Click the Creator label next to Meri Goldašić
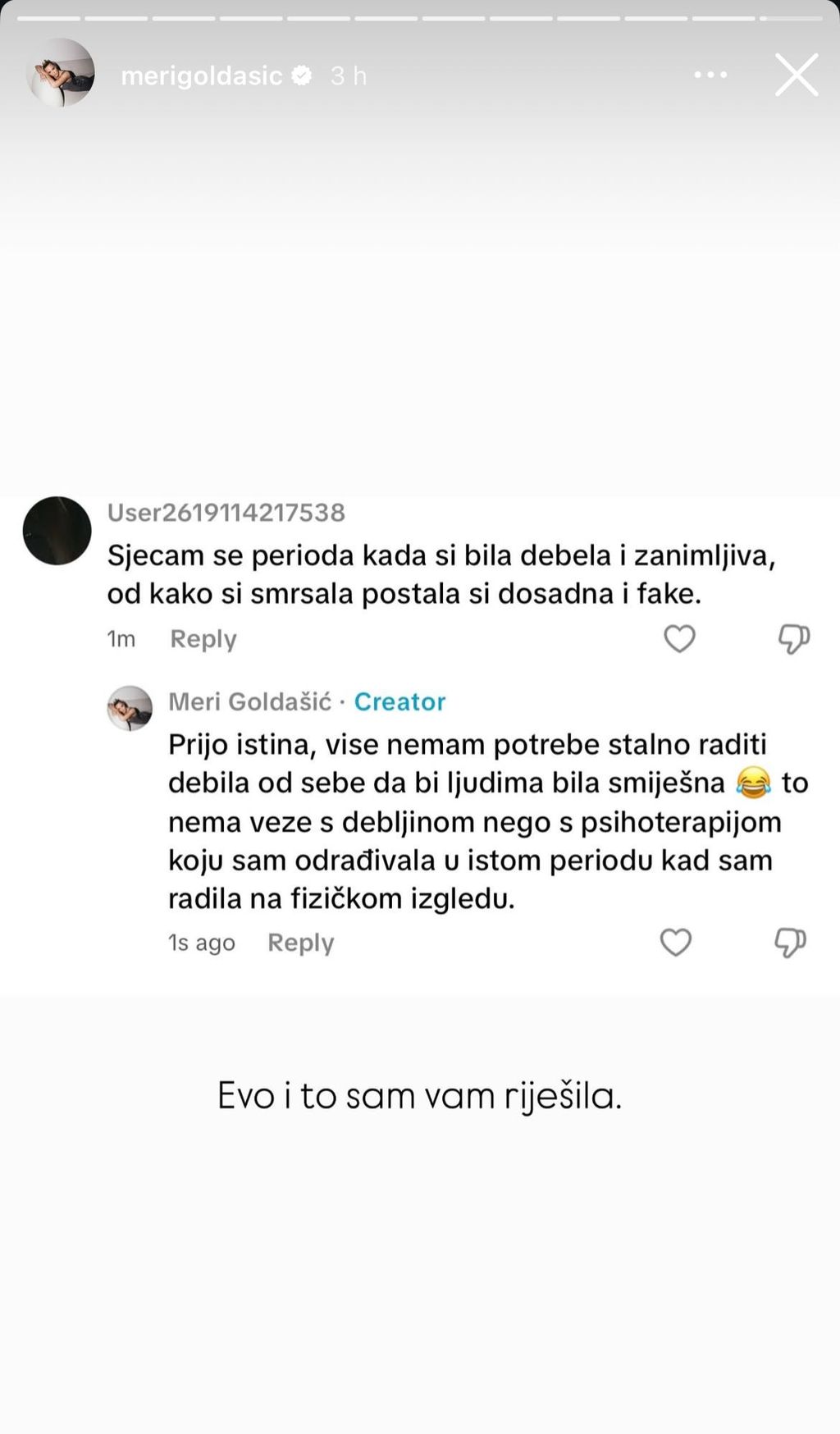This screenshot has width=840, height=1434. (399, 701)
